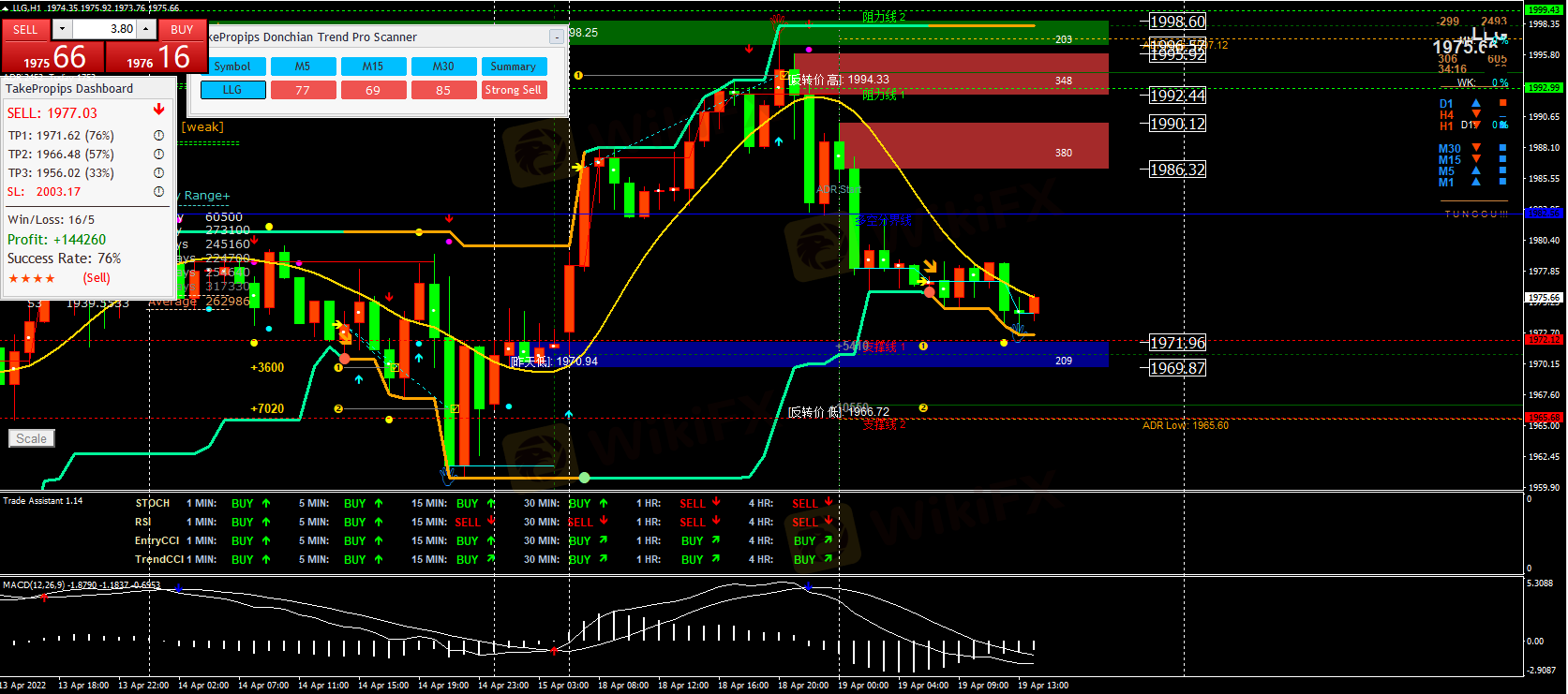
Task: Click the D1 blue up-triangle trend icon
Action: [x=1476, y=104]
